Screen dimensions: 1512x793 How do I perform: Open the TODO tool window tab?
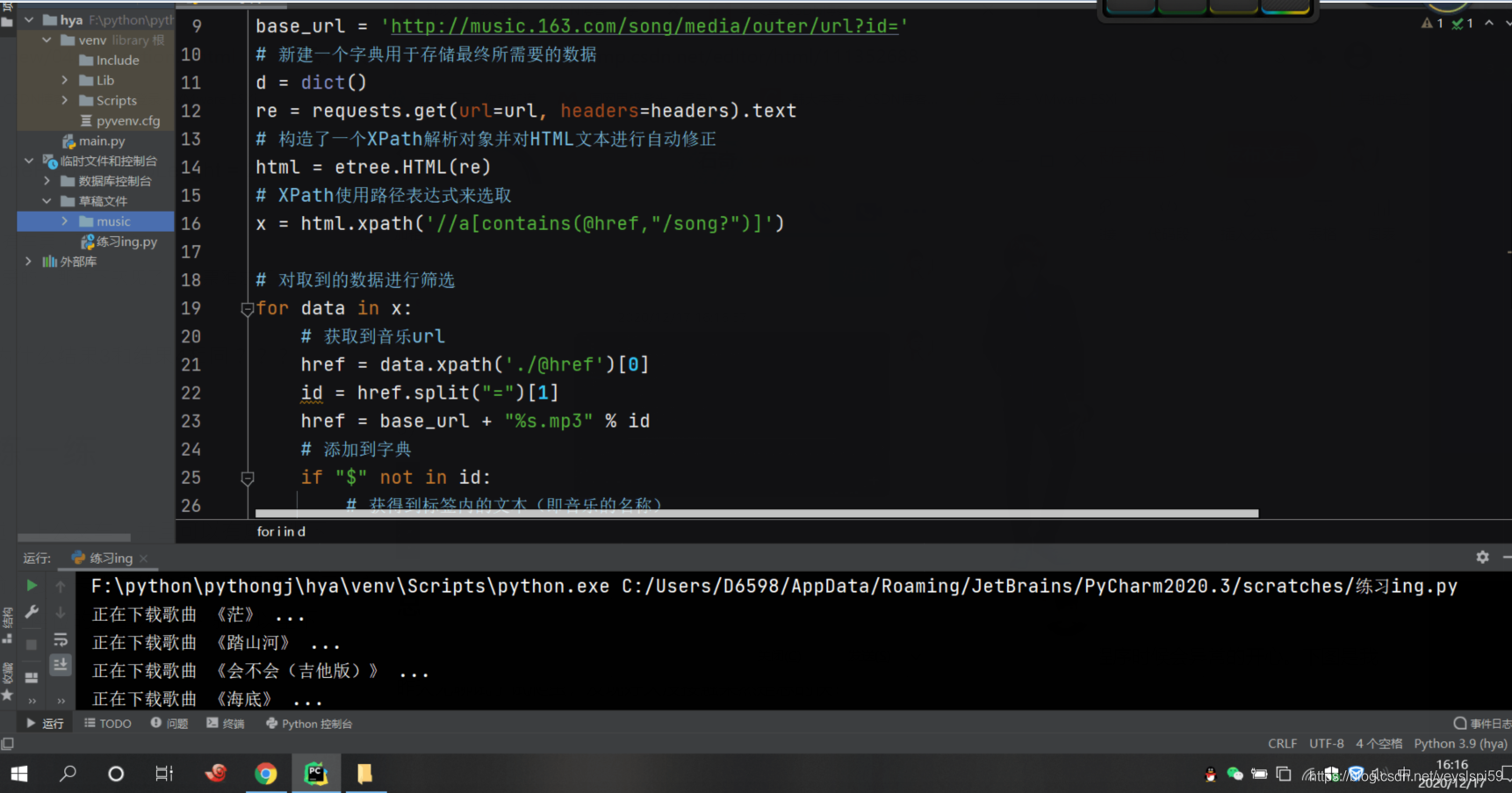point(107,724)
